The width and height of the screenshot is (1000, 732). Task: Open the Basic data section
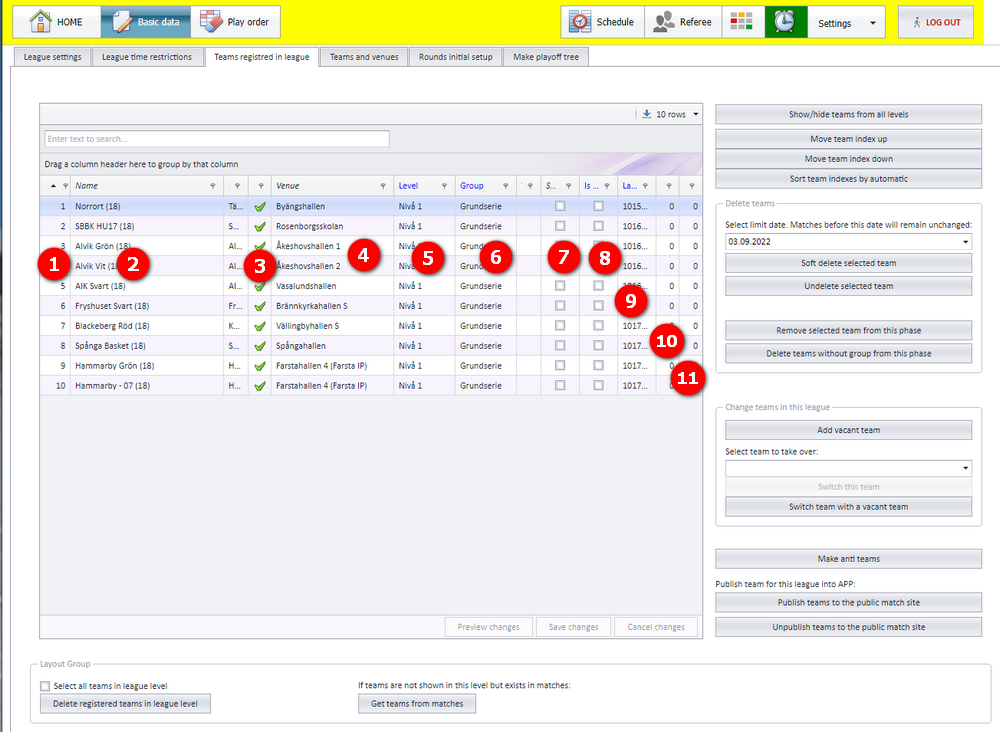pyautogui.click(x=146, y=22)
